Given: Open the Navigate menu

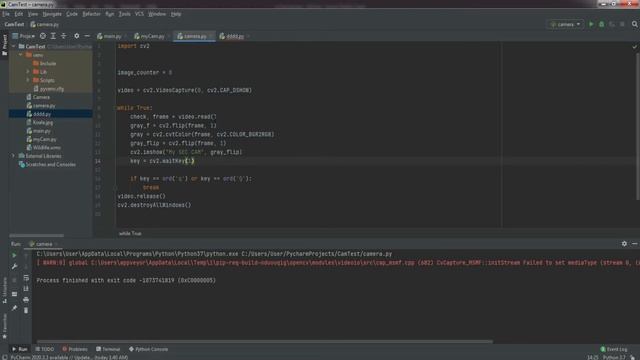Looking at the screenshot, I should (x=52, y=14).
